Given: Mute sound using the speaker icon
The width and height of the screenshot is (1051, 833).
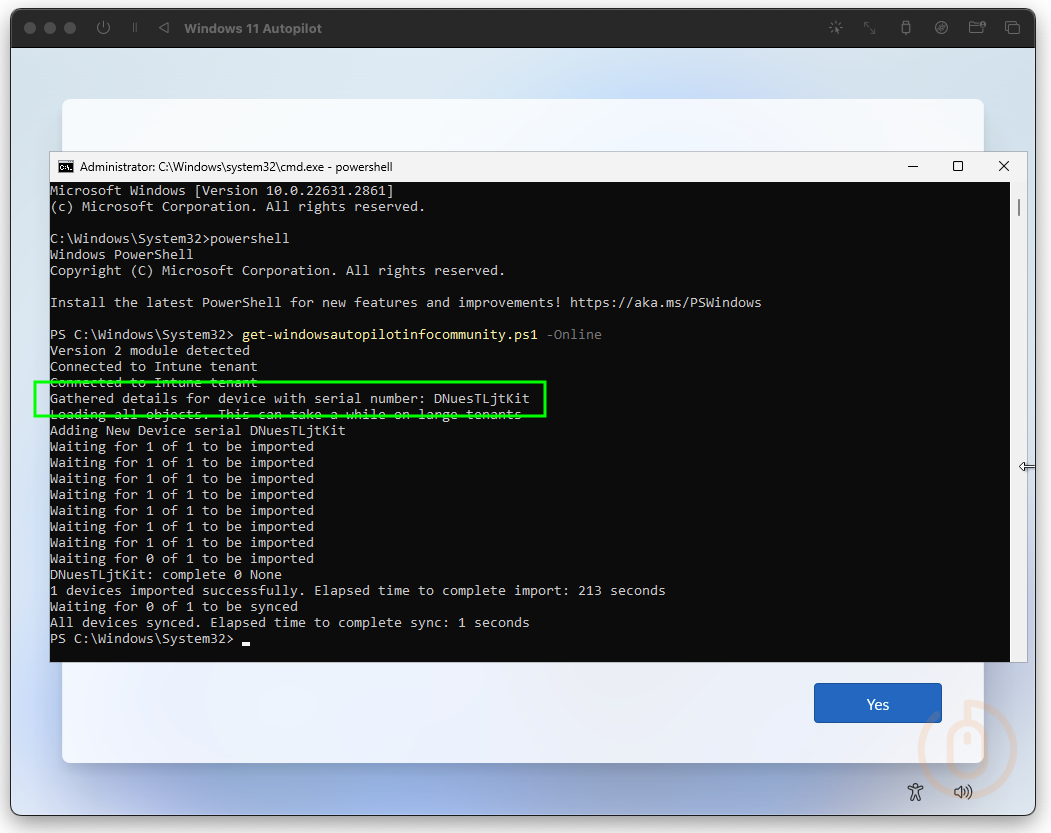Looking at the screenshot, I should [962, 791].
